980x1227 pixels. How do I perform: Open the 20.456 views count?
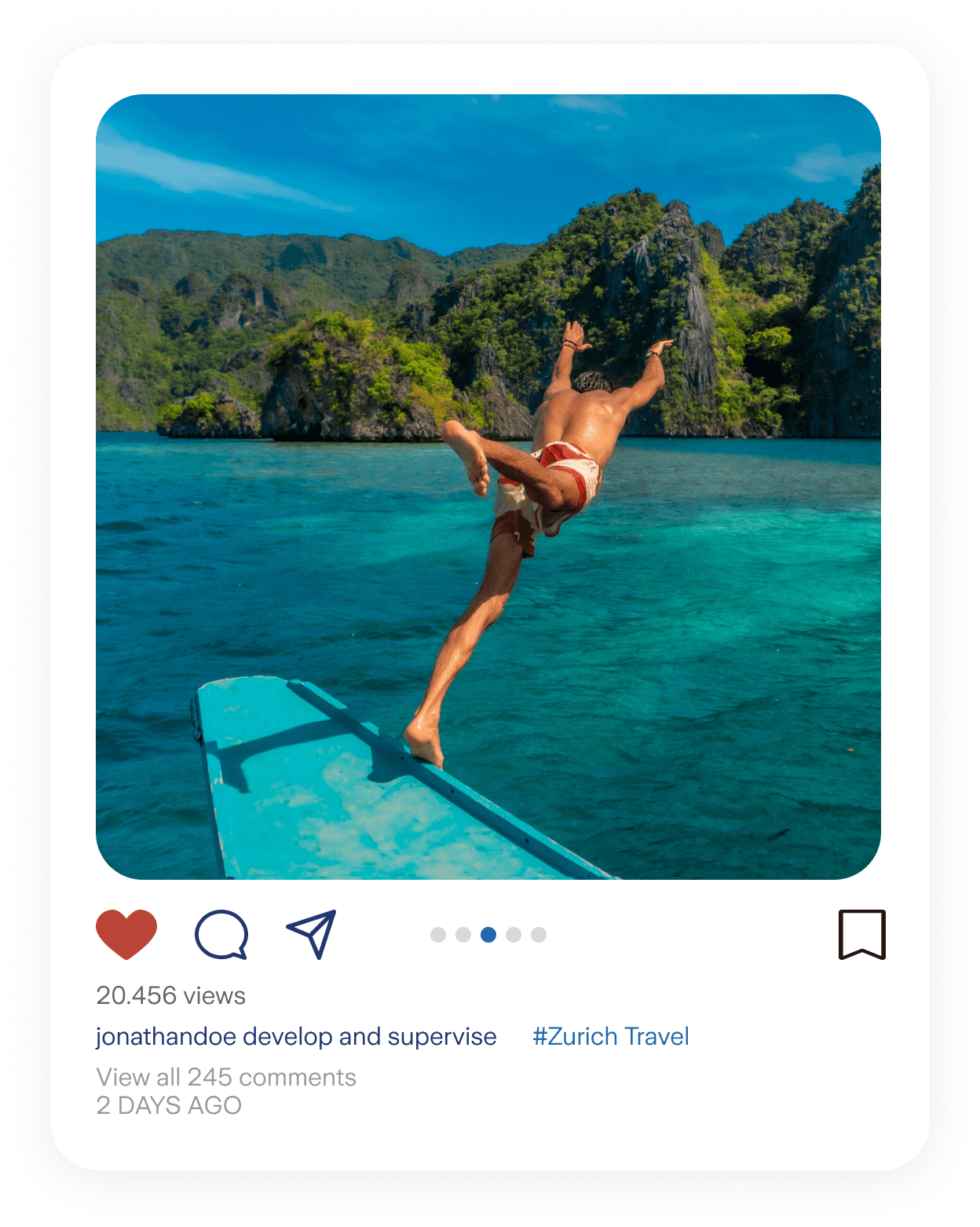coord(171,996)
